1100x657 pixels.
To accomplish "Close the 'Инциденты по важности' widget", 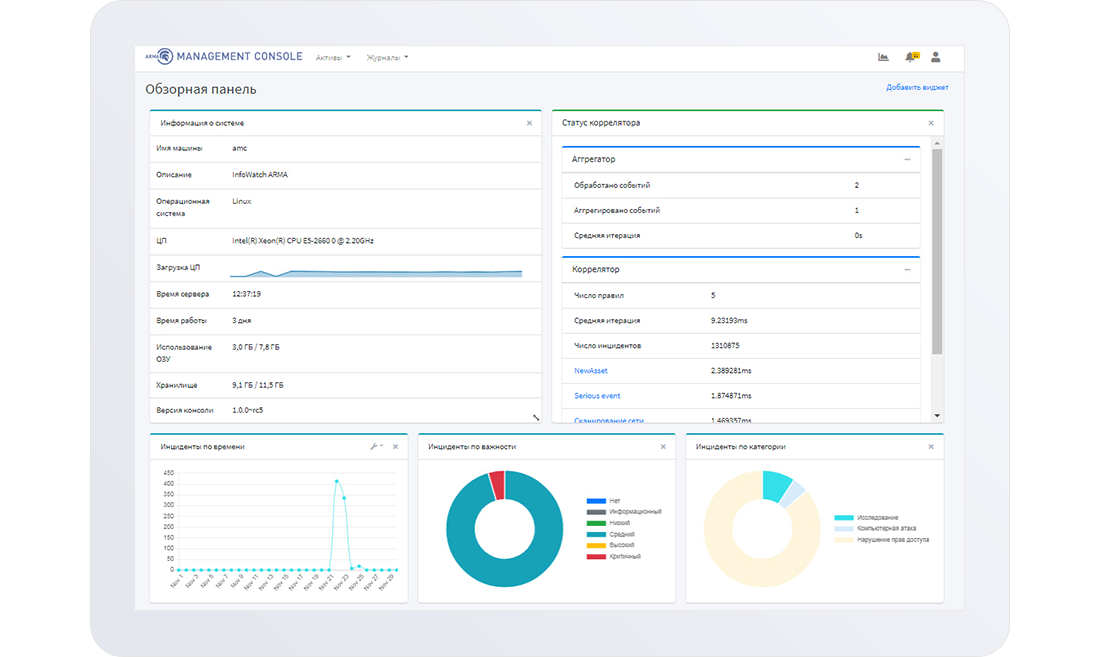I will (663, 447).
